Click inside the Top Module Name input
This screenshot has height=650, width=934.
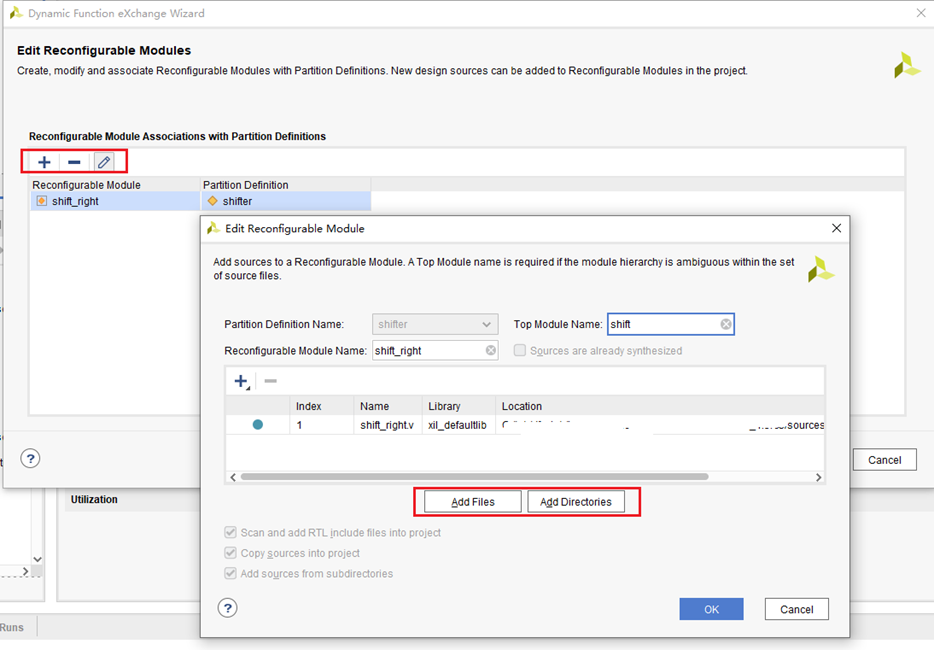pyautogui.click(x=662, y=324)
